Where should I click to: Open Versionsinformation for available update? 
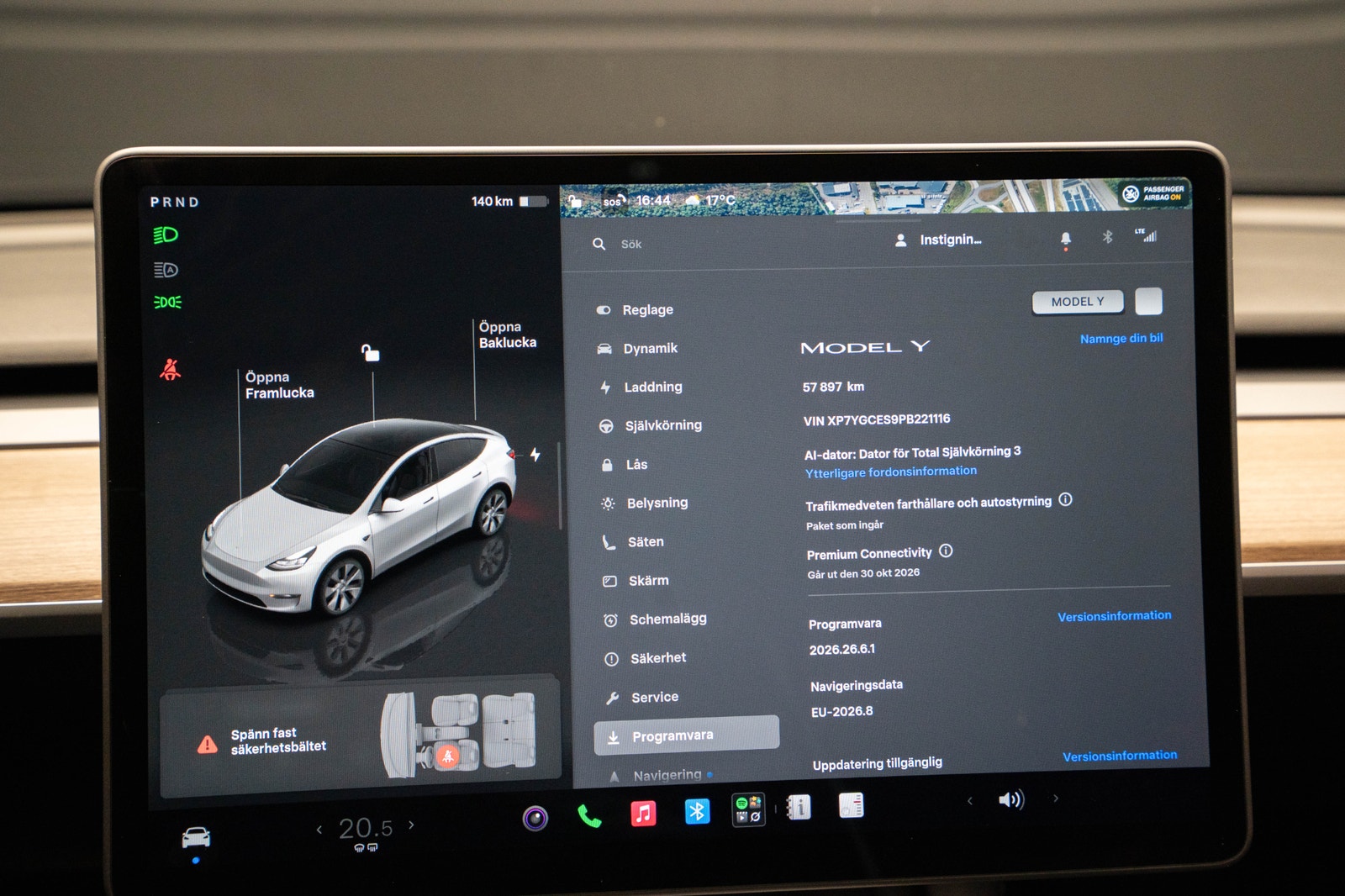click(1120, 756)
